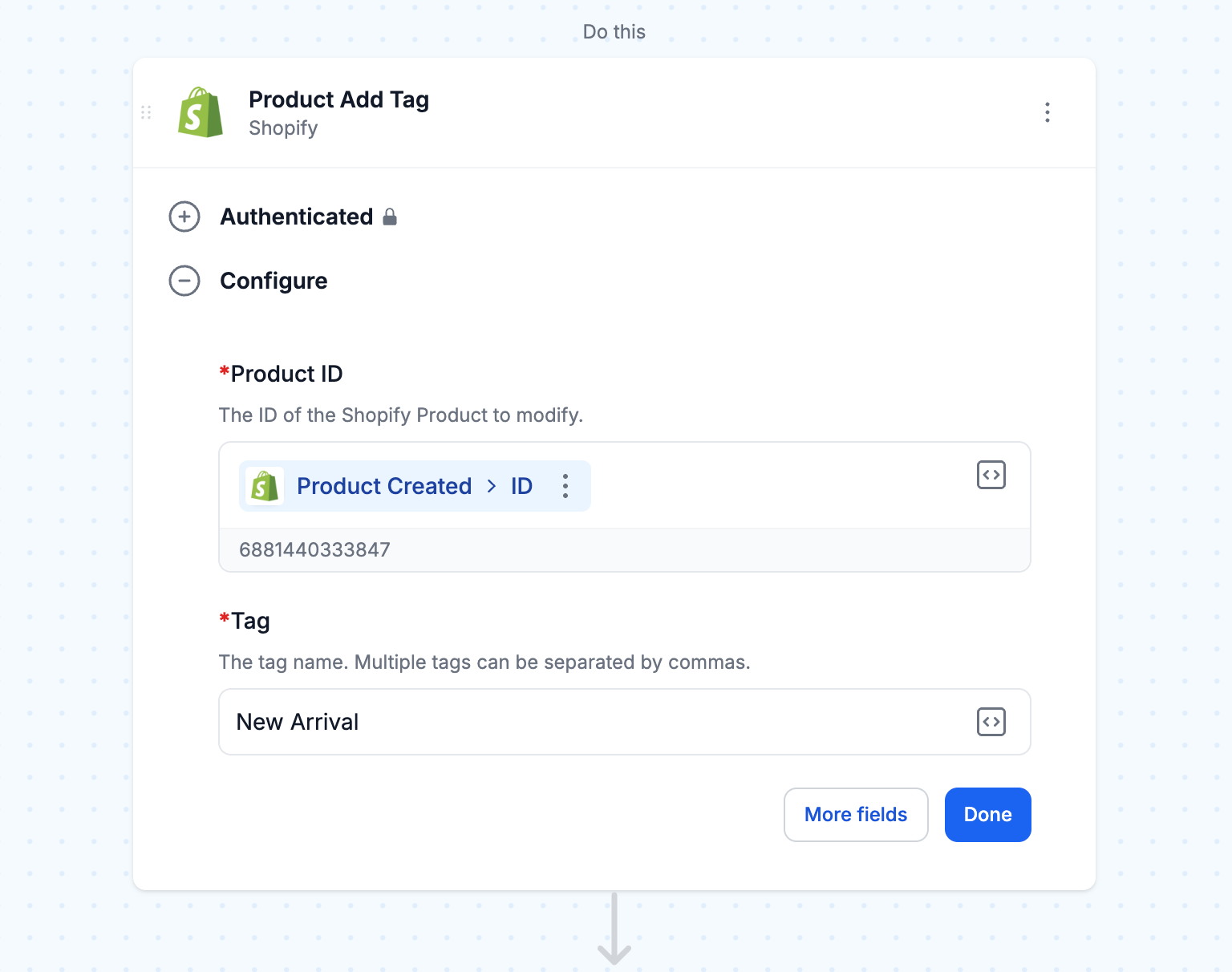Collapse the Configure section
This screenshot has width=1232, height=972.
184,281
